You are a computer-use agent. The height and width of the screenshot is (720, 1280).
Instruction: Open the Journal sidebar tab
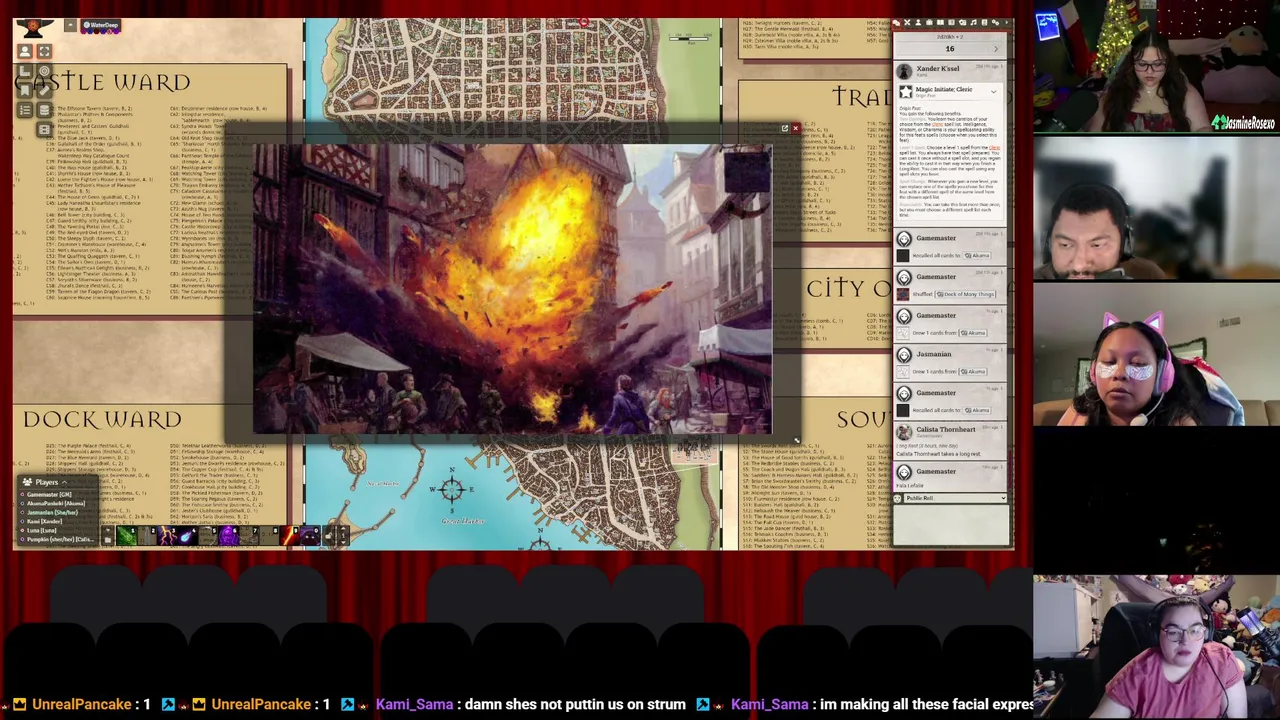point(940,23)
